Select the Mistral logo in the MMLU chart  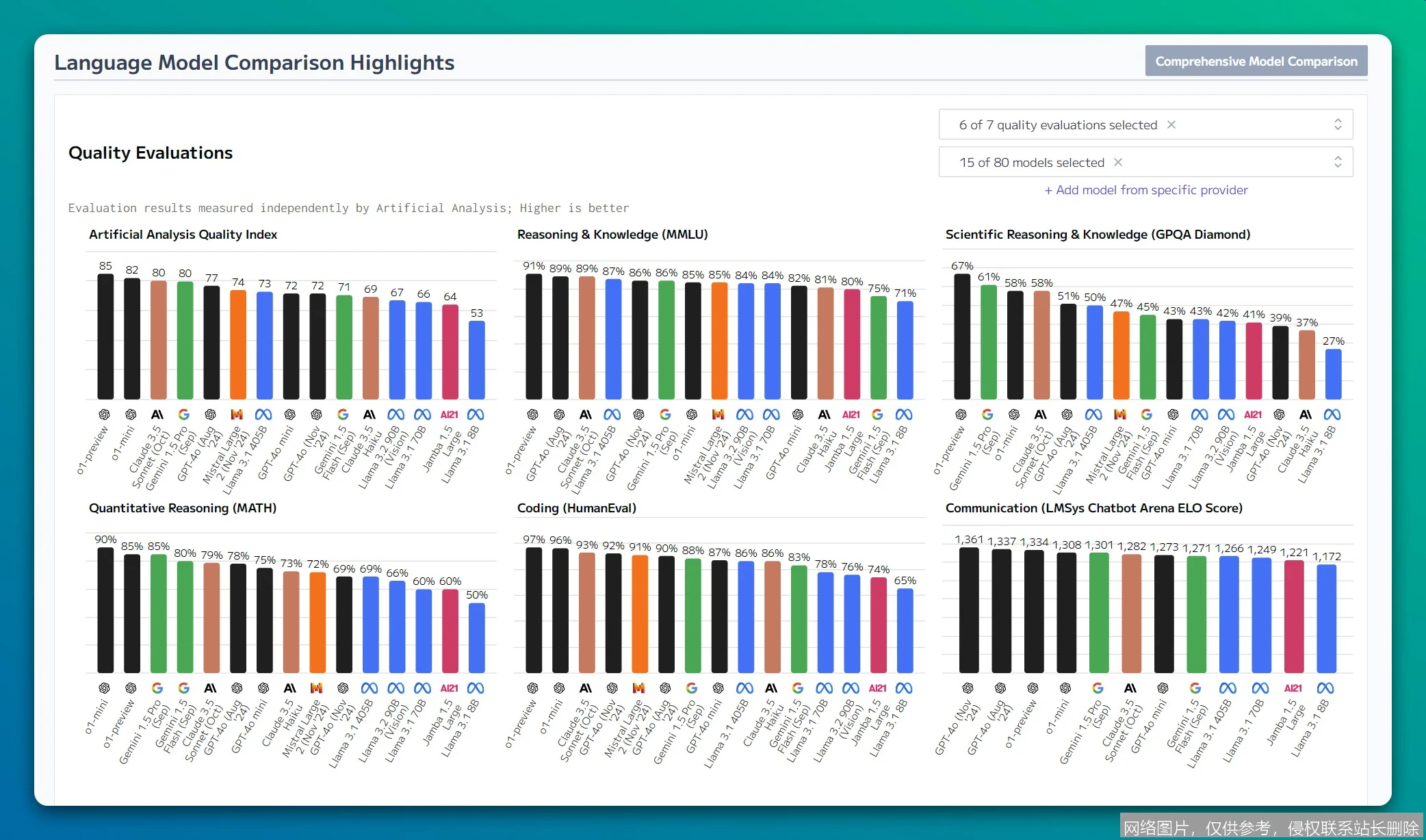718,414
